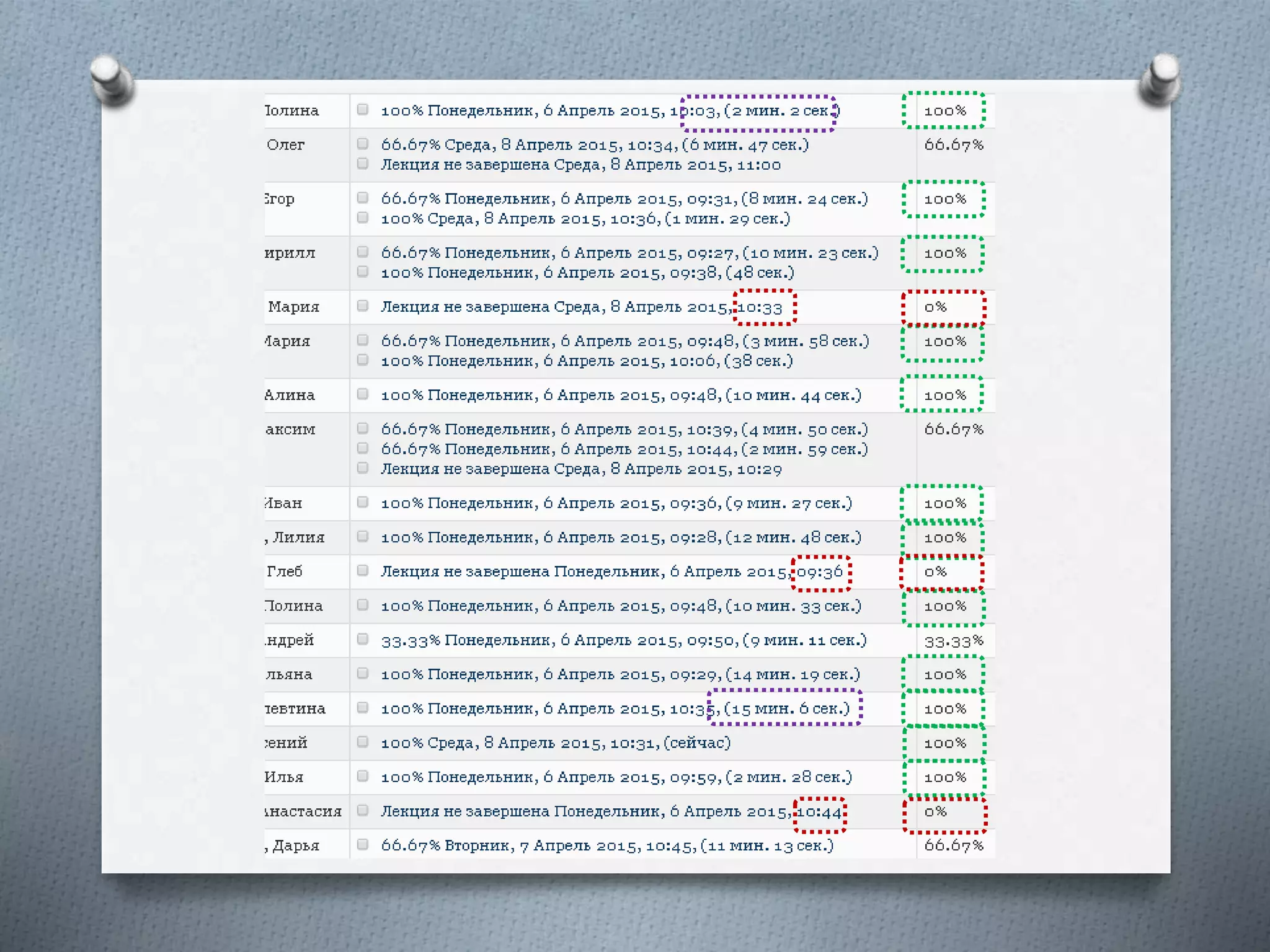Open Анастасия's unfinished lecture 10:44 entry
1270x952 pixels.
[x=611, y=811]
